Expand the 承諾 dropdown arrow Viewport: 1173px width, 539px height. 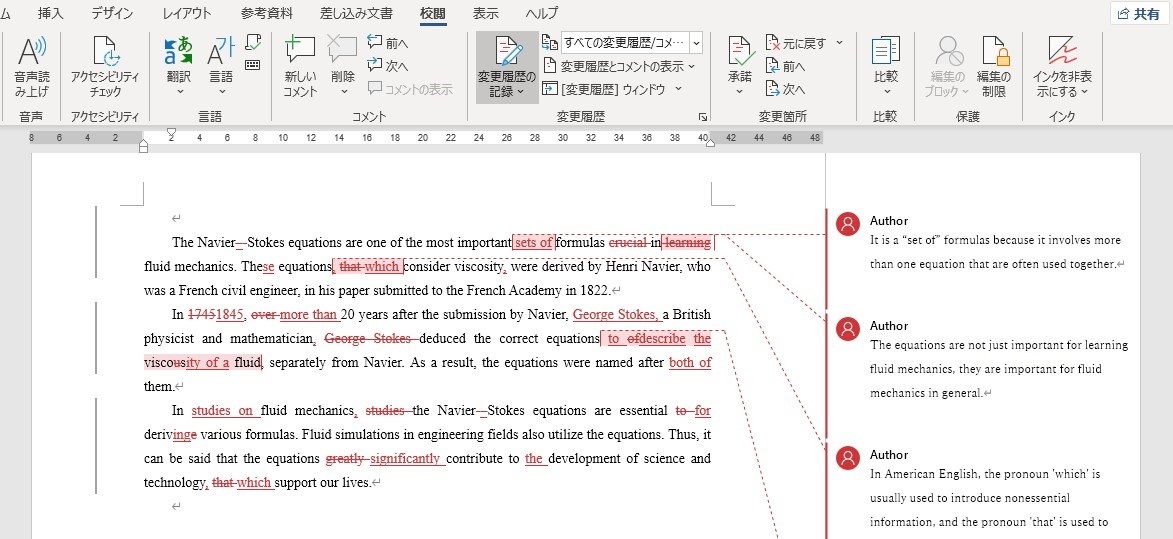point(740,92)
